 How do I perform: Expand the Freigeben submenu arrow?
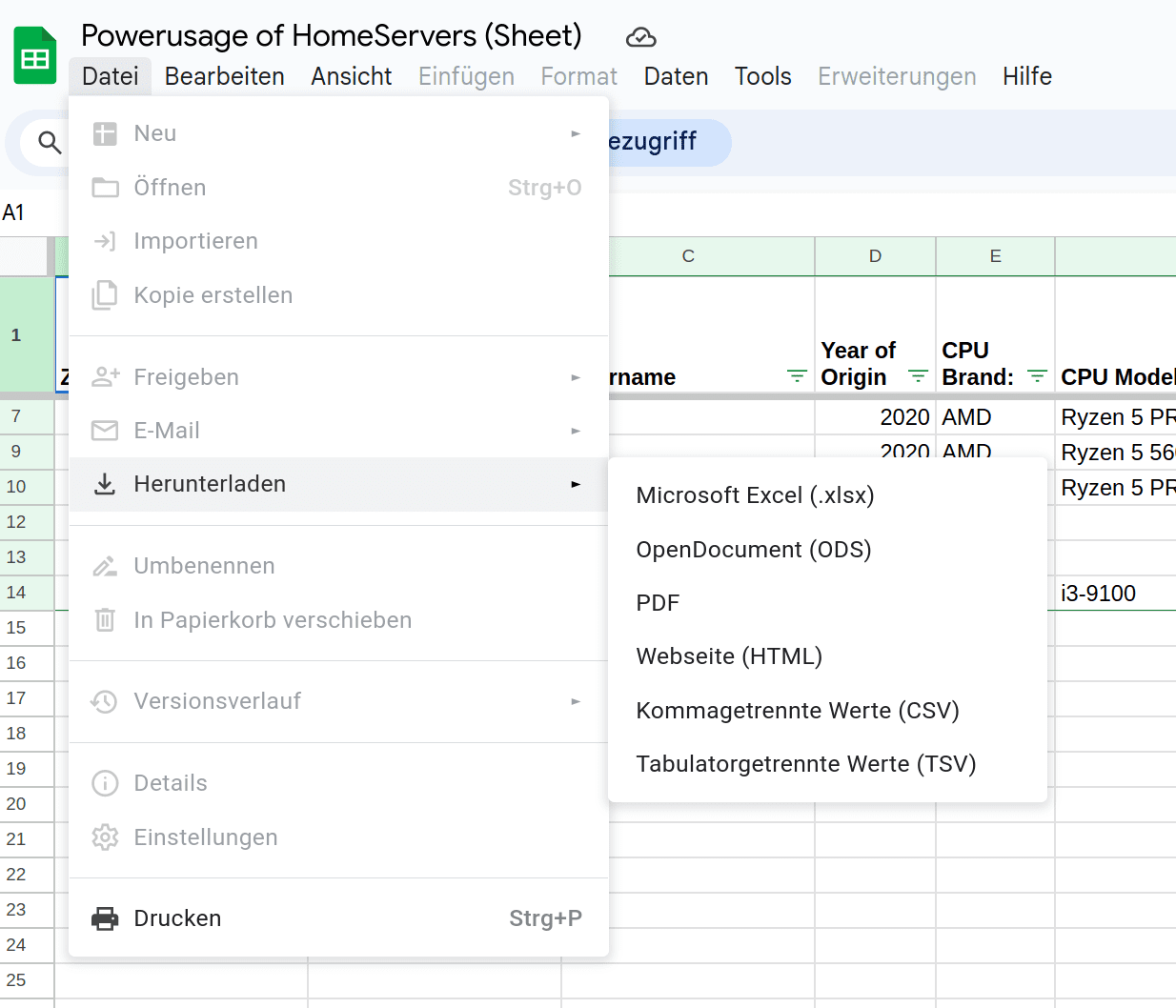pos(576,377)
